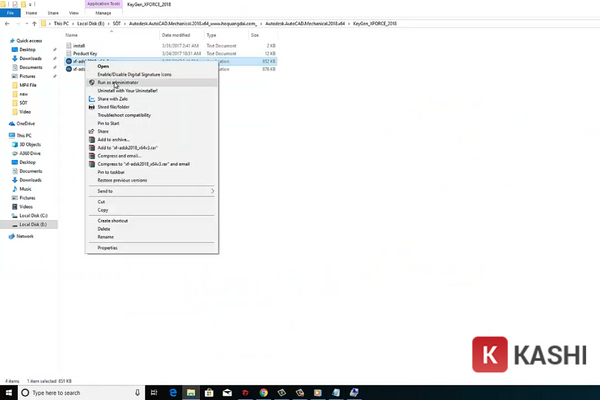Click the WinRAR icon beside Add to archive
Image resolution: width=600 pixels, height=400 pixels.
click(92, 139)
